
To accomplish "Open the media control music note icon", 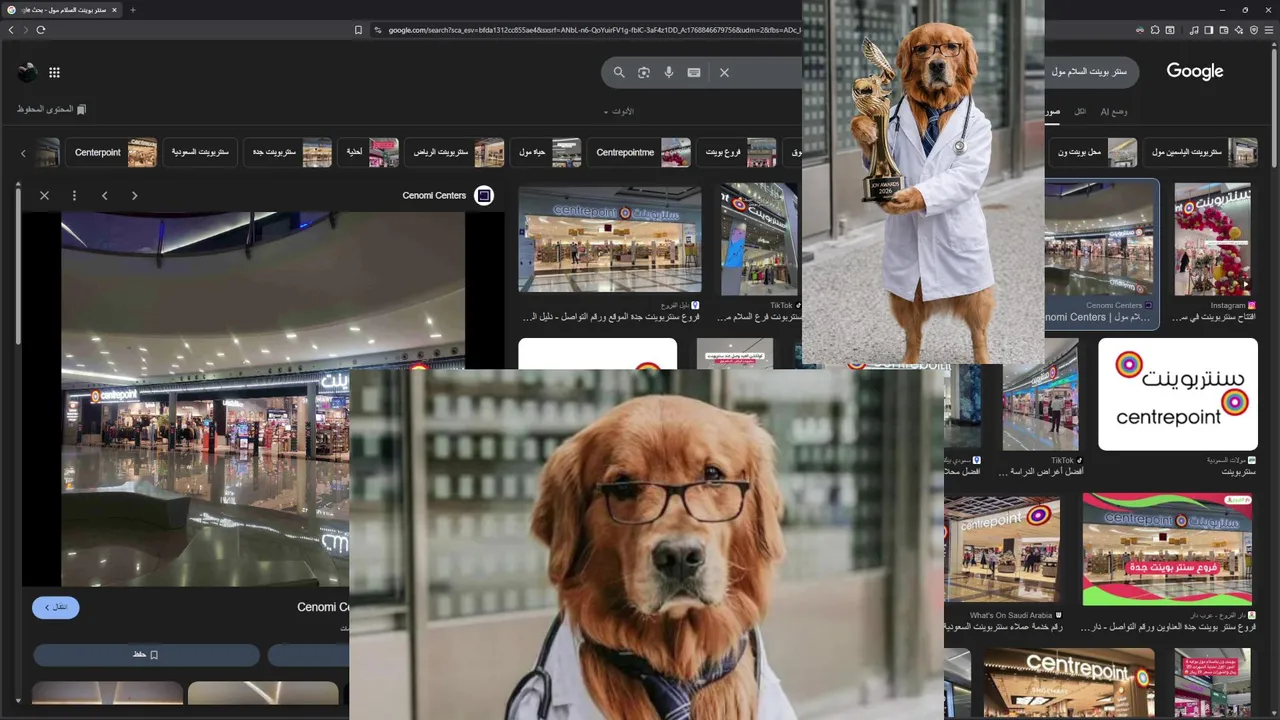I will (1194, 30).
